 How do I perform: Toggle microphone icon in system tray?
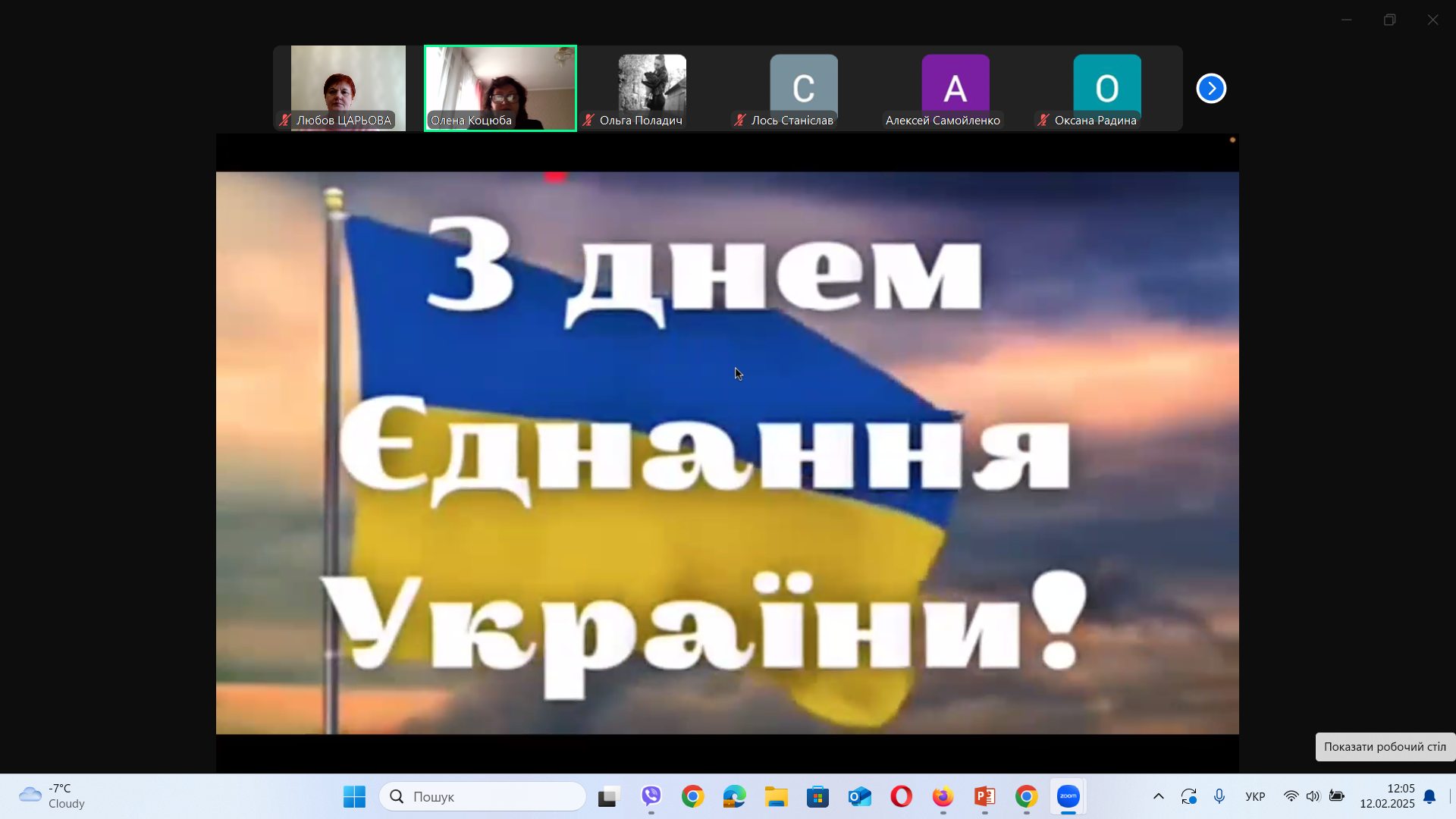1219,796
